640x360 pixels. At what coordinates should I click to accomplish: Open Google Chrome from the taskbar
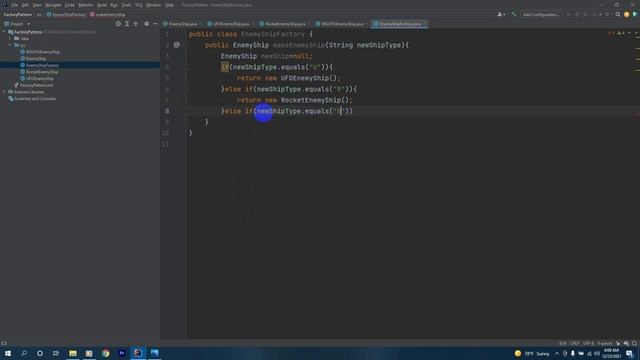coord(106,353)
